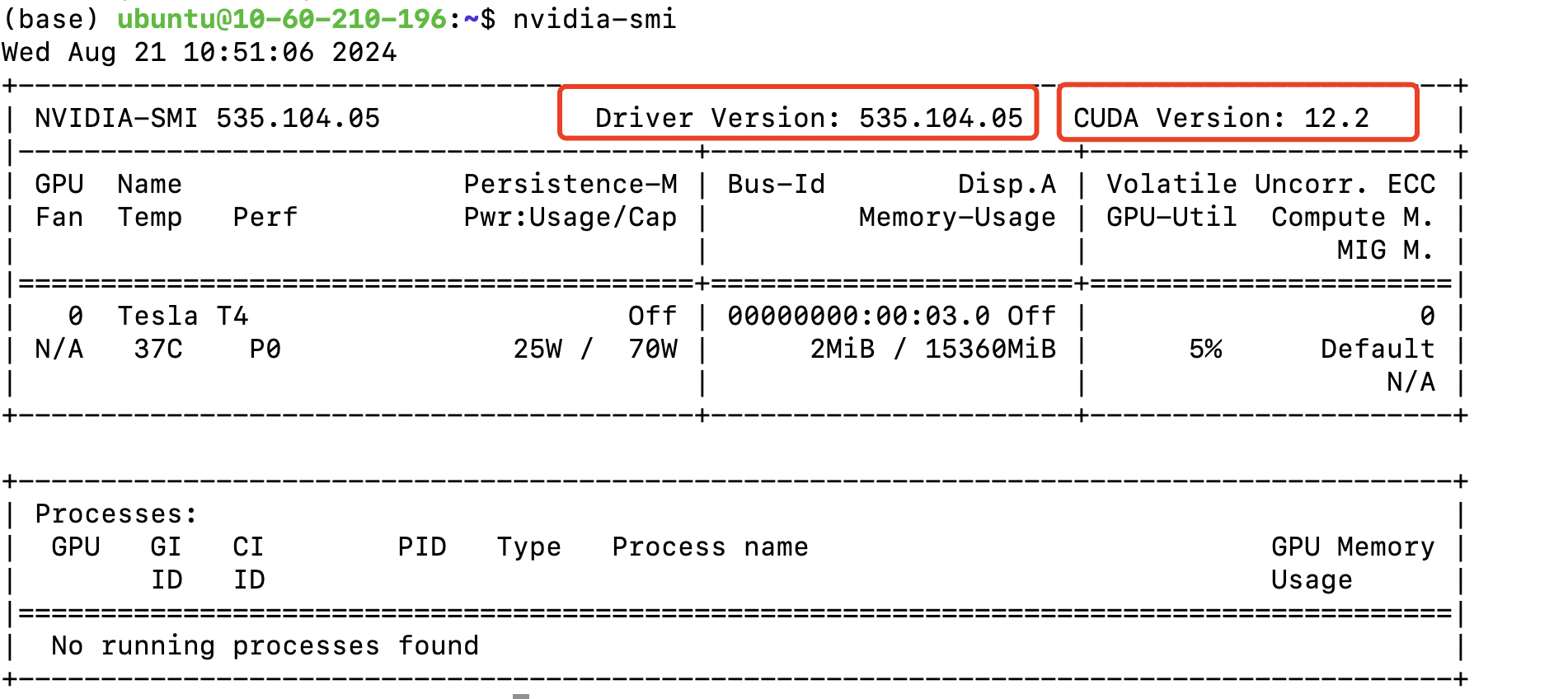Click the 37C temperature reading
The width and height of the screenshot is (1568, 699).
tap(157, 349)
